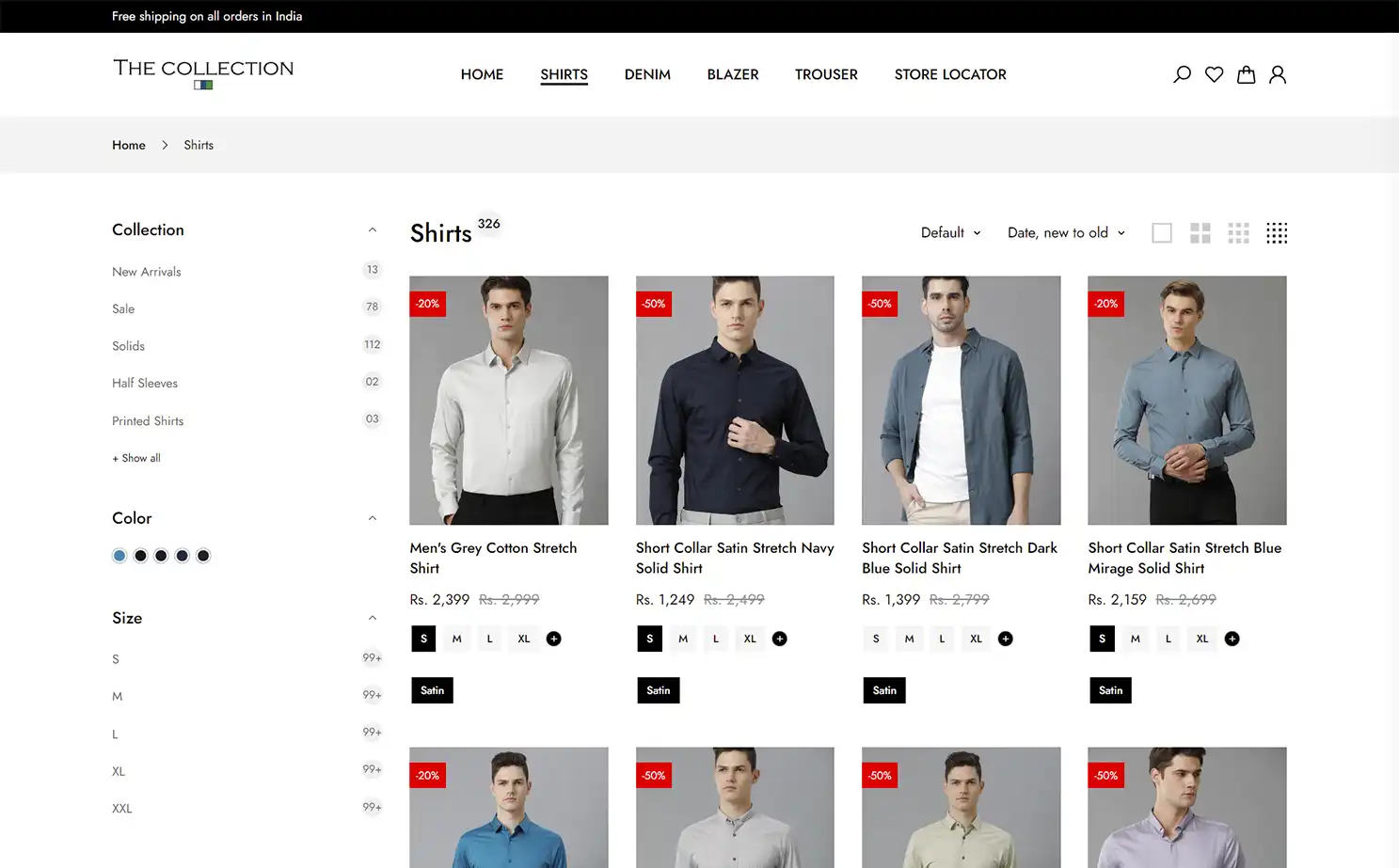
Task: Open the wishlist heart icon
Action: (x=1214, y=73)
